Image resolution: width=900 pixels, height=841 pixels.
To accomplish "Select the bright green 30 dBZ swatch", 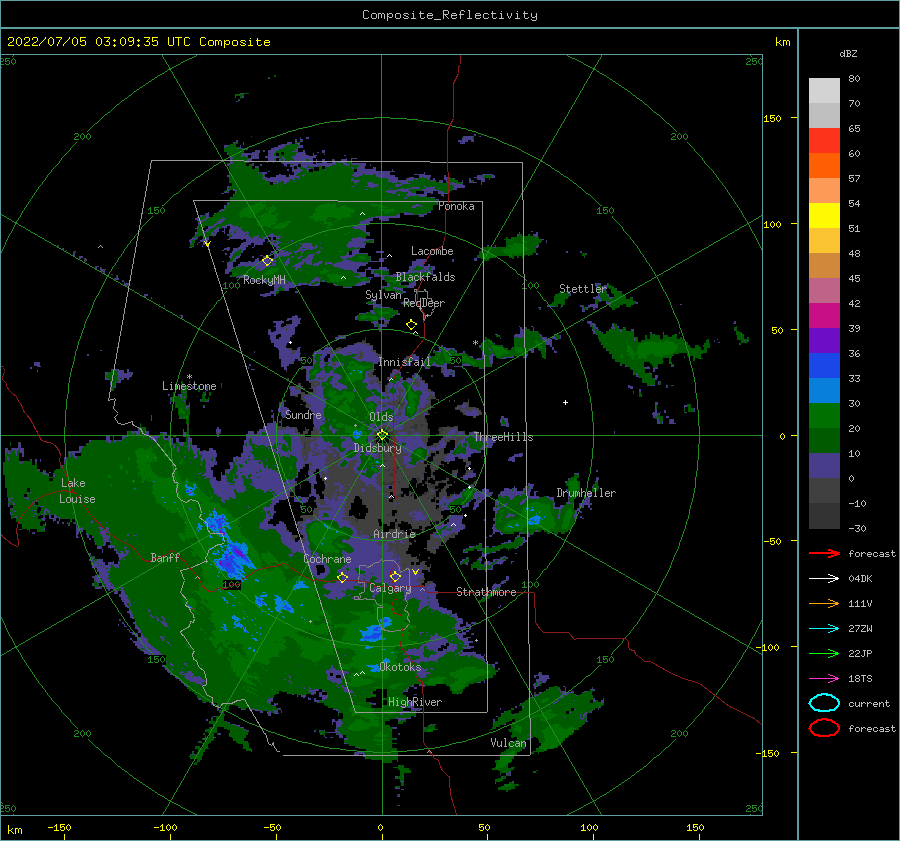I will click(x=824, y=415).
